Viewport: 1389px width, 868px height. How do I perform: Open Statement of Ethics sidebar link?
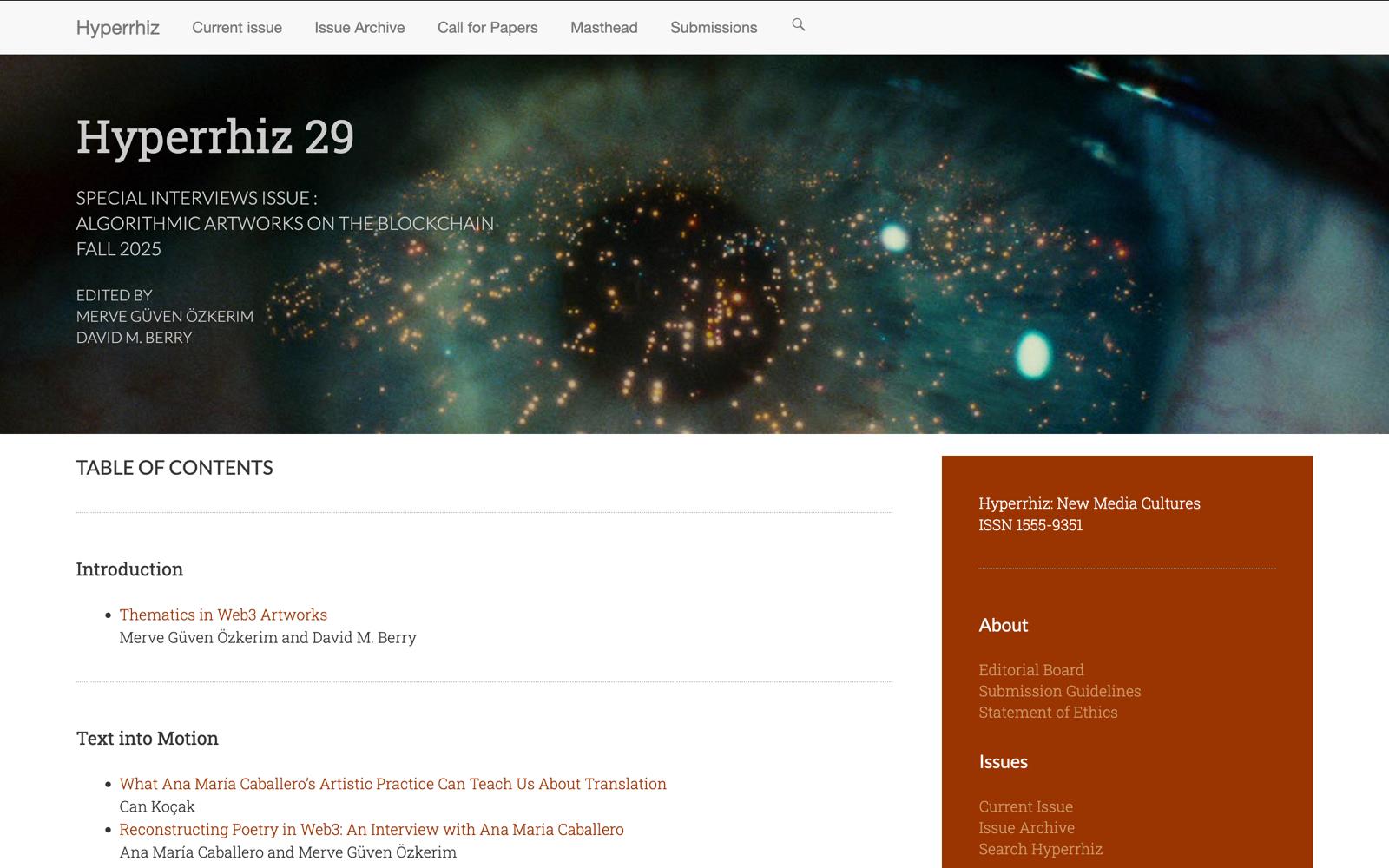point(1048,713)
